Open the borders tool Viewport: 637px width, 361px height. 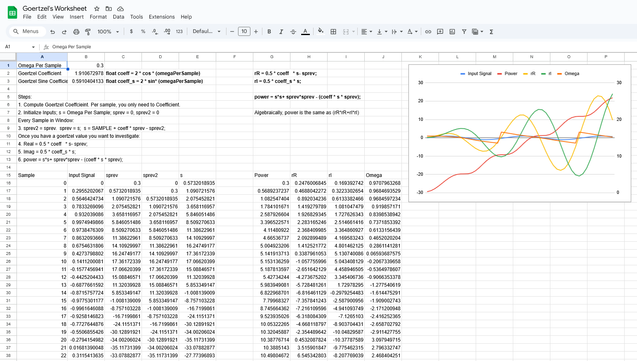(333, 32)
